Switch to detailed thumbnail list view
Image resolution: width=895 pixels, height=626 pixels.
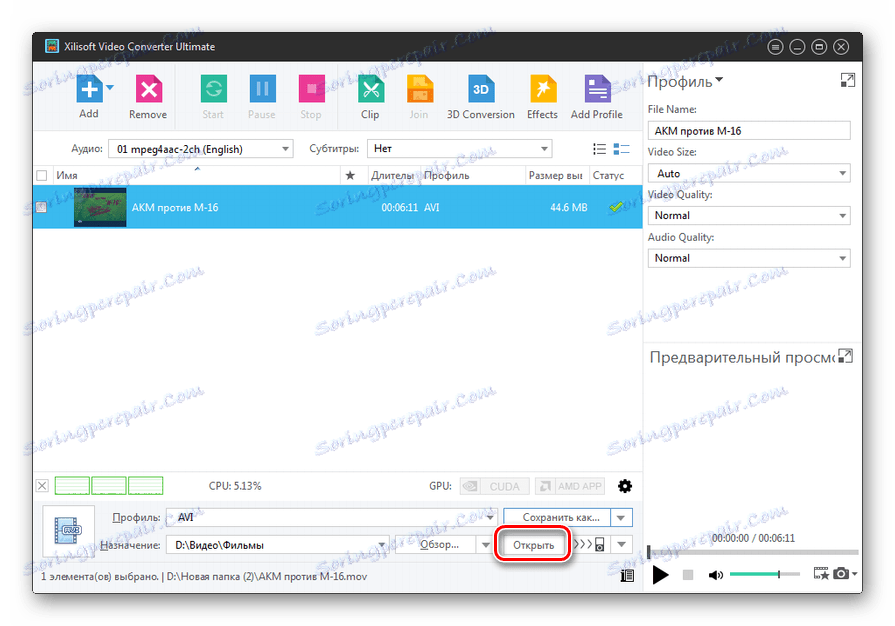point(621,150)
